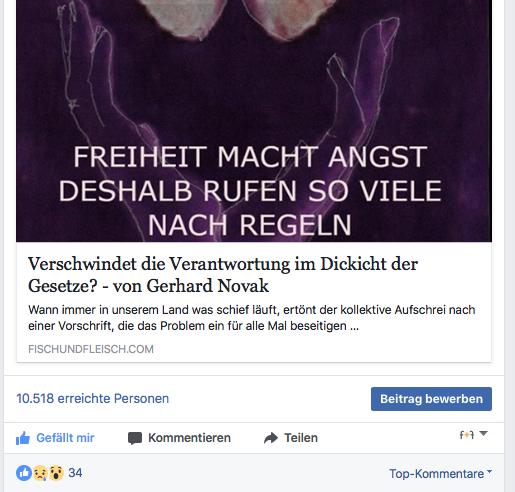
Task: Open the purple Freiheit macht Angst preview image
Action: point(254,121)
